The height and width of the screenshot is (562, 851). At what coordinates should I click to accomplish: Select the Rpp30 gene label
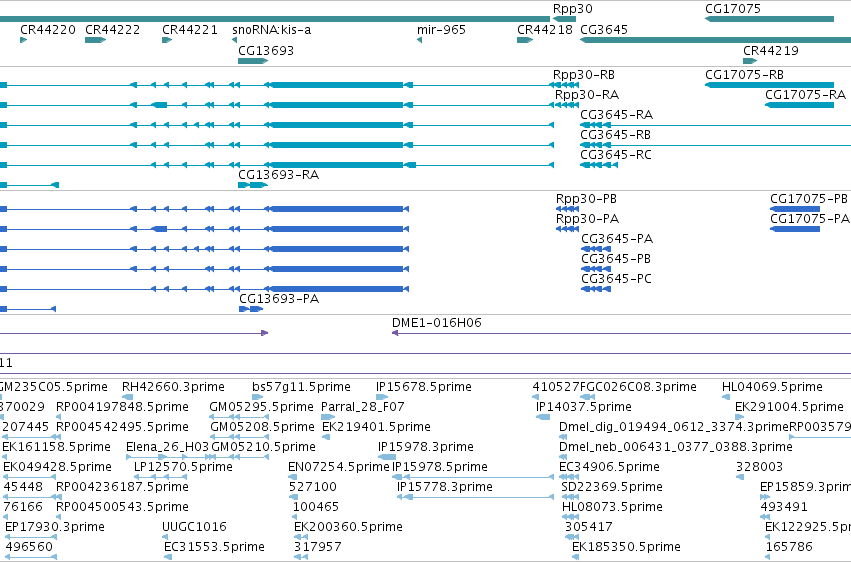click(573, 9)
